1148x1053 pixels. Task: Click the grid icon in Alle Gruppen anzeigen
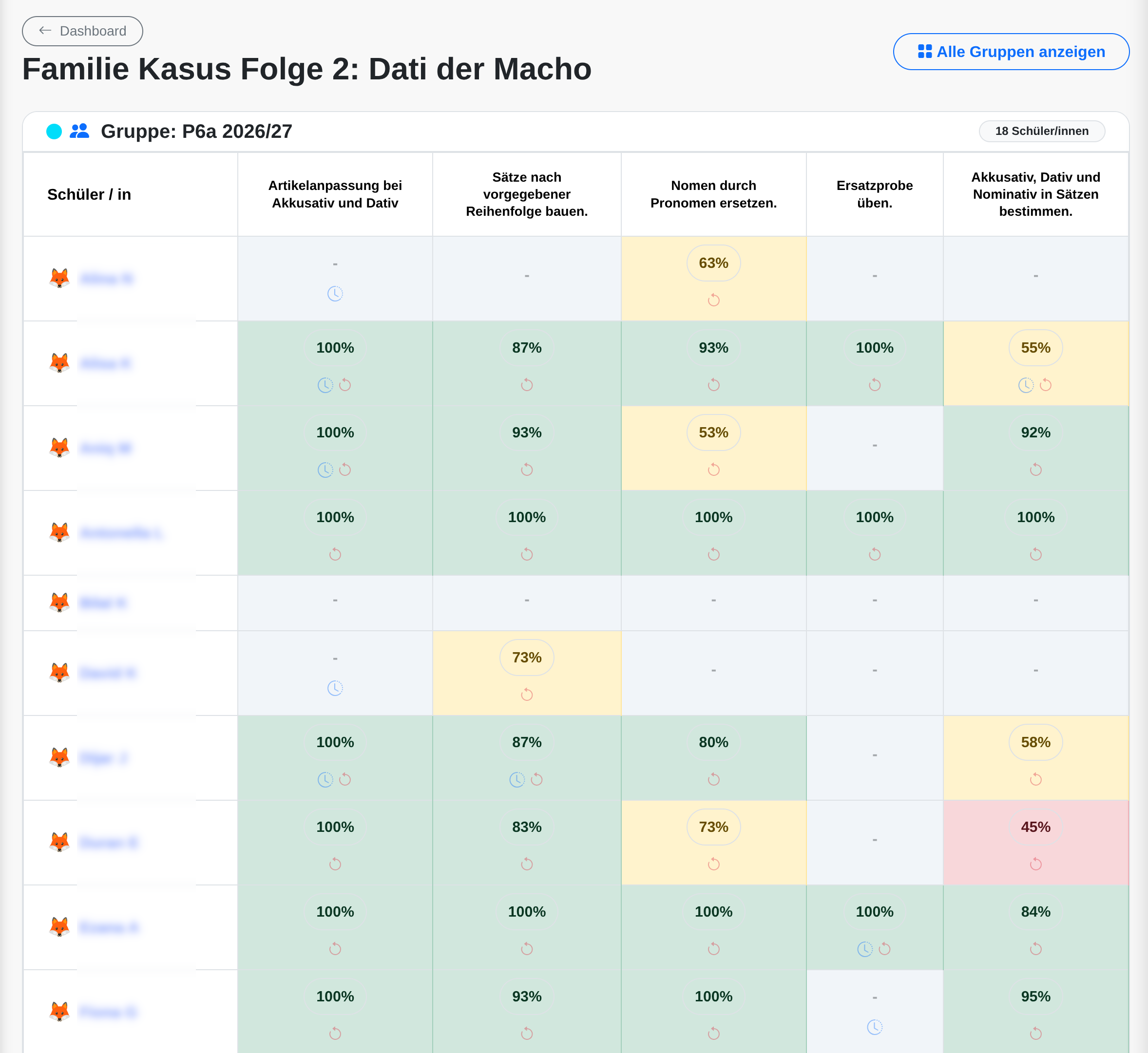[x=924, y=52]
